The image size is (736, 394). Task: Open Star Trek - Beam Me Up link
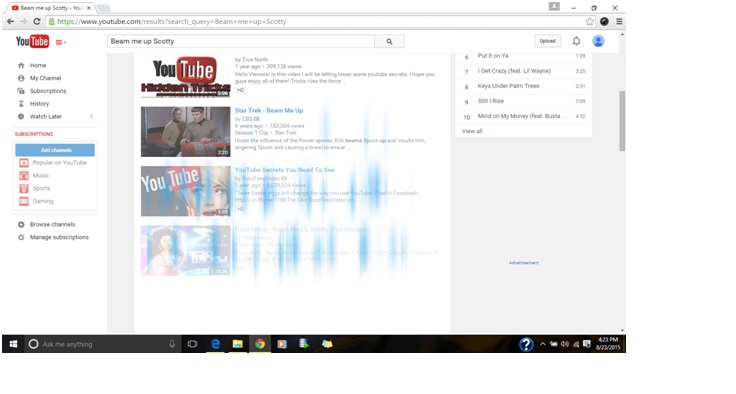[x=269, y=110]
